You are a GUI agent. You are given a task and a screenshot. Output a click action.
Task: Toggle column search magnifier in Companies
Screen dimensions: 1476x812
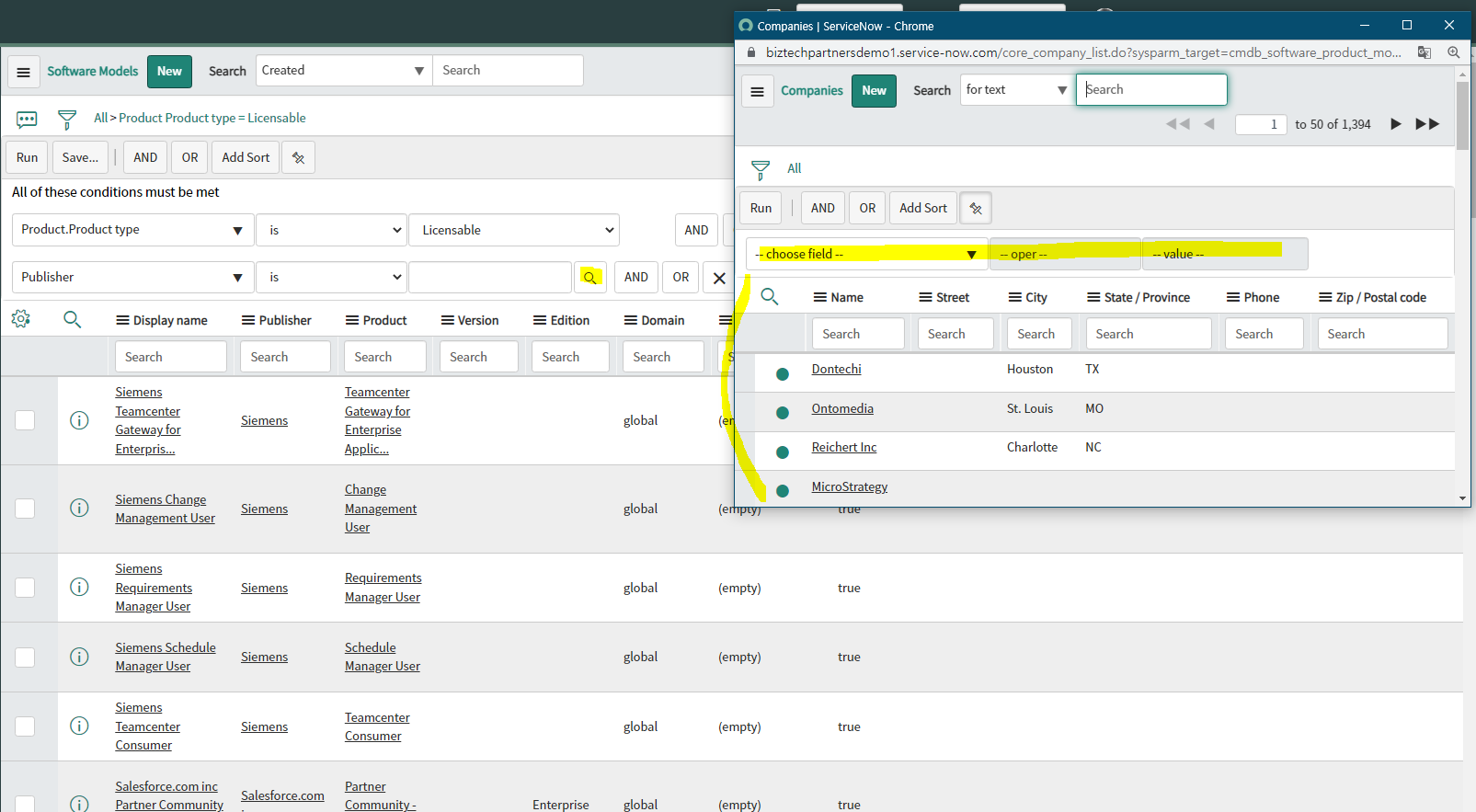pos(770,296)
